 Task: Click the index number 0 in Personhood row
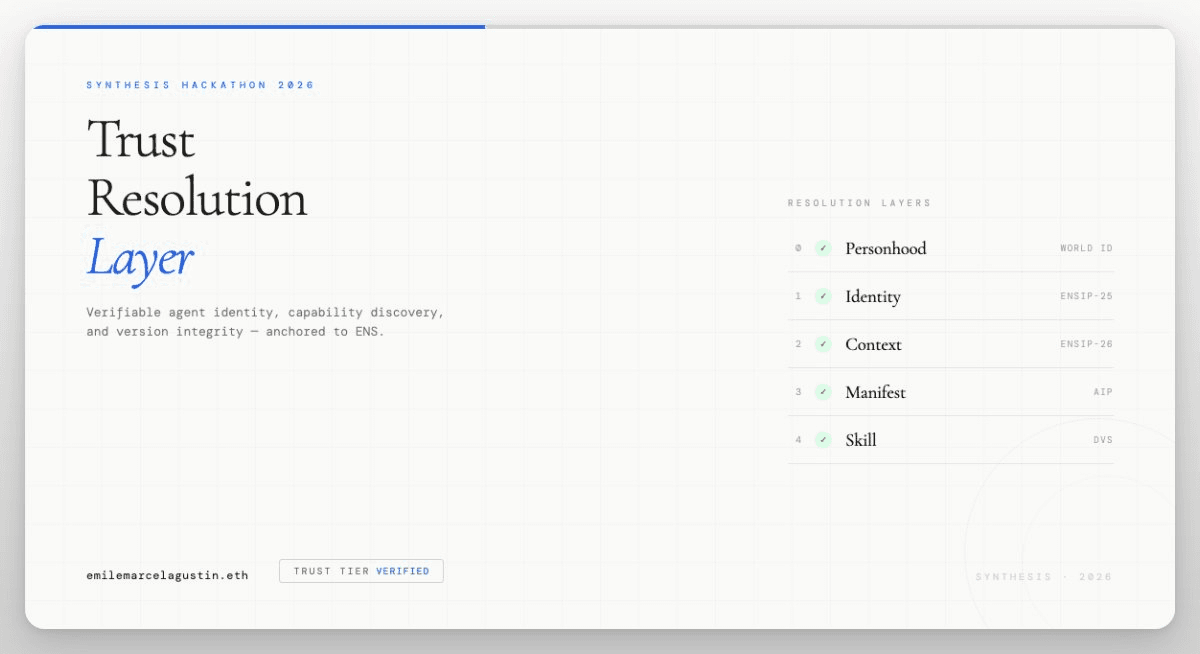pos(798,248)
